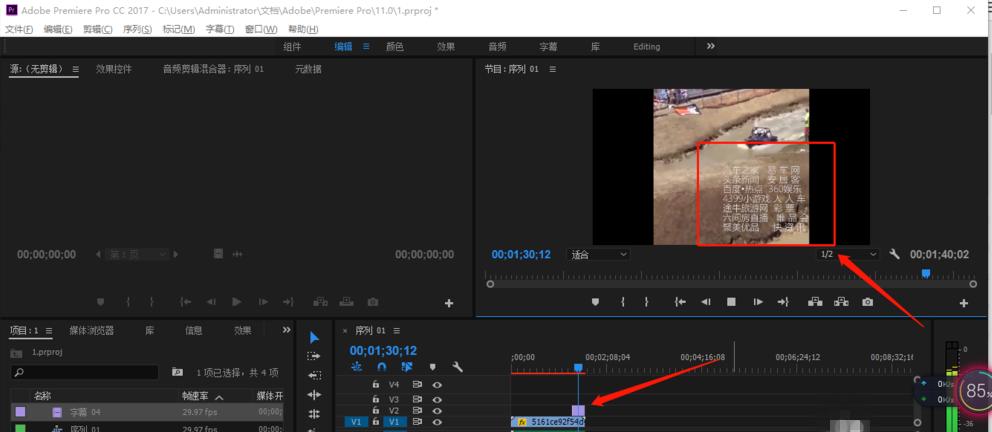Click the Program monitor playhead marker
The height and width of the screenshot is (432, 992).
click(x=926, y=273)
